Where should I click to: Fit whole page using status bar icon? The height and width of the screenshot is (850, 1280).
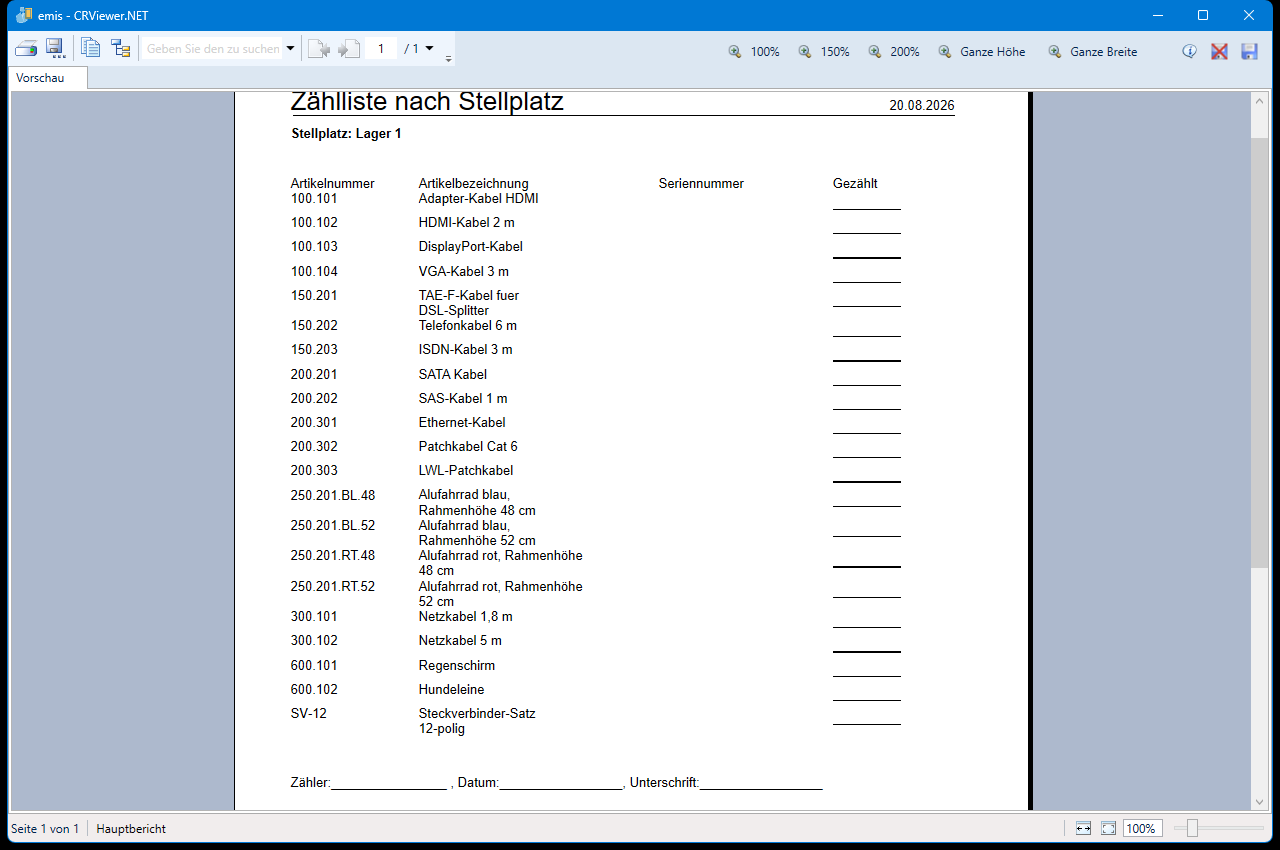tap(1108, 829)
